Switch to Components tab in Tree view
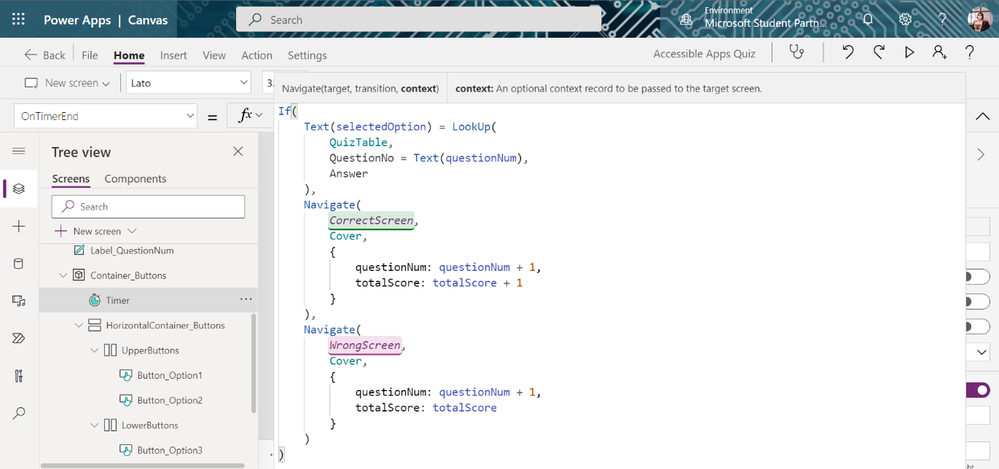 (135, 179)
